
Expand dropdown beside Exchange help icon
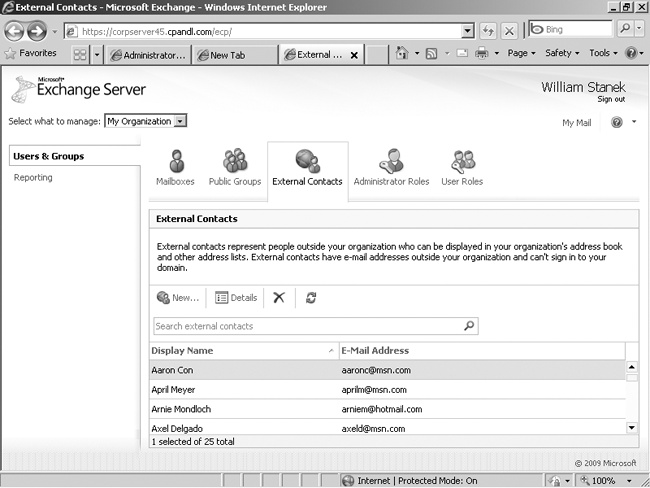click(x=634, y=122)
